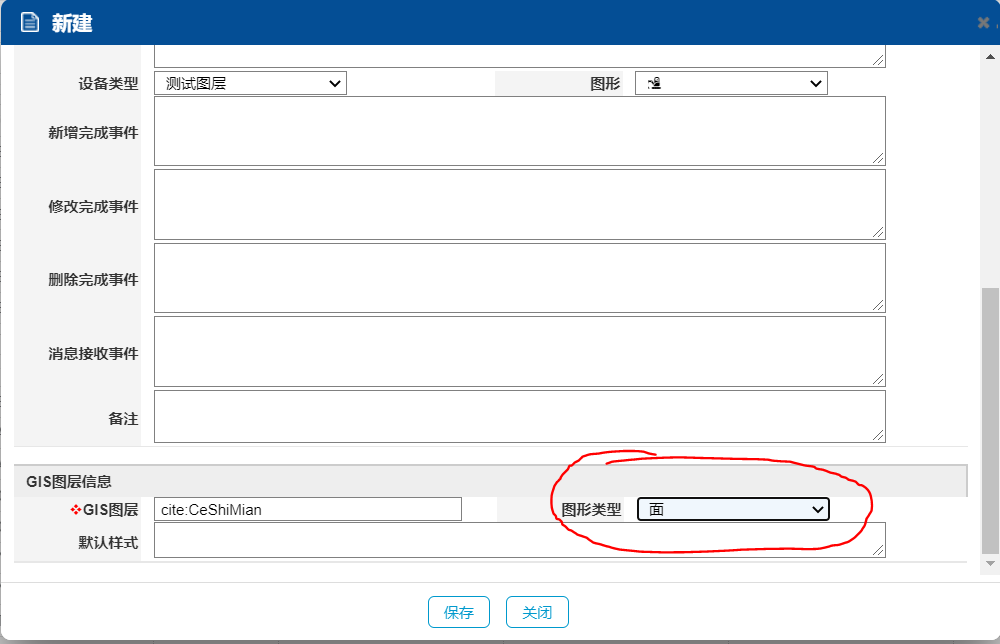Click the scrollbar's down arrow
1000x644 pixels.
point(990,564)
